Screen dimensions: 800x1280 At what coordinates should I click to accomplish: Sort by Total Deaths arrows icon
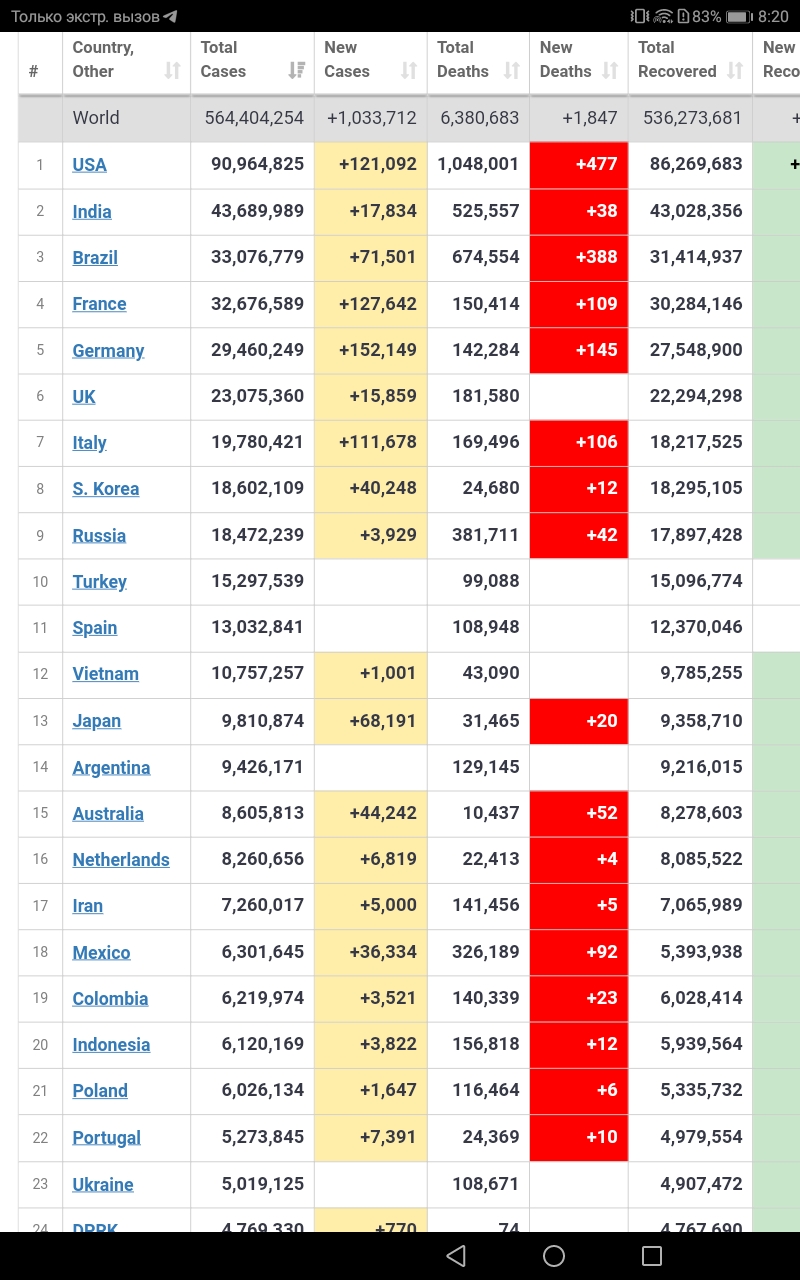[x=512, y=71]
